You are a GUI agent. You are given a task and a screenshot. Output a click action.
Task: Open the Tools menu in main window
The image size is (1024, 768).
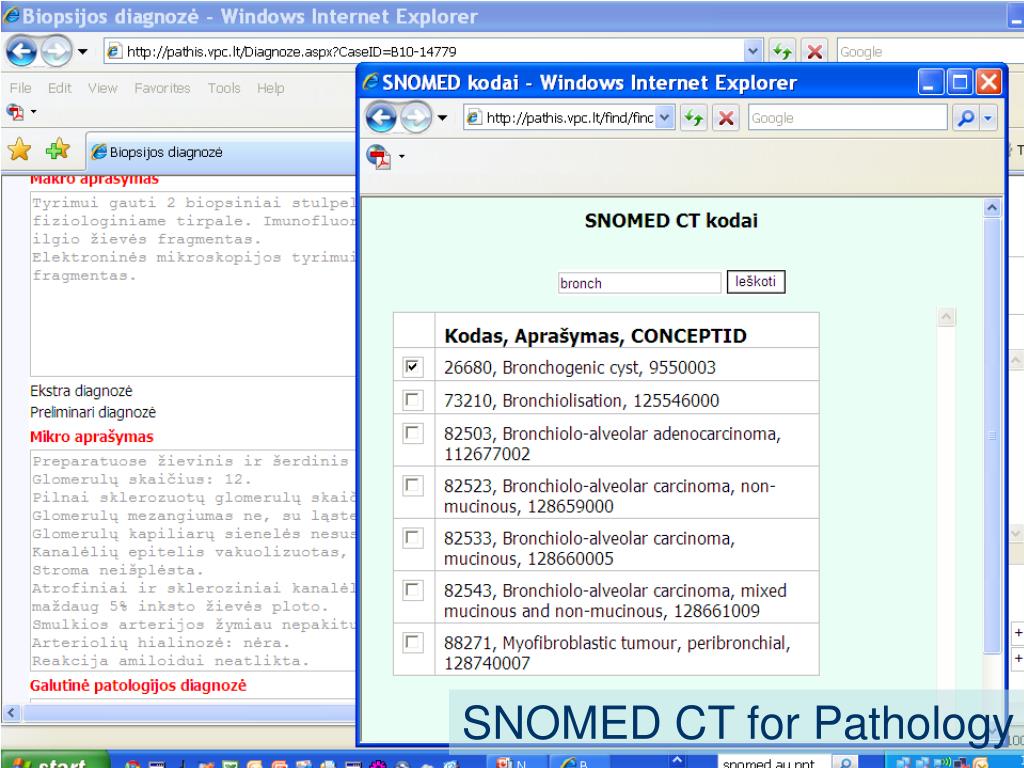pos(224,88)
